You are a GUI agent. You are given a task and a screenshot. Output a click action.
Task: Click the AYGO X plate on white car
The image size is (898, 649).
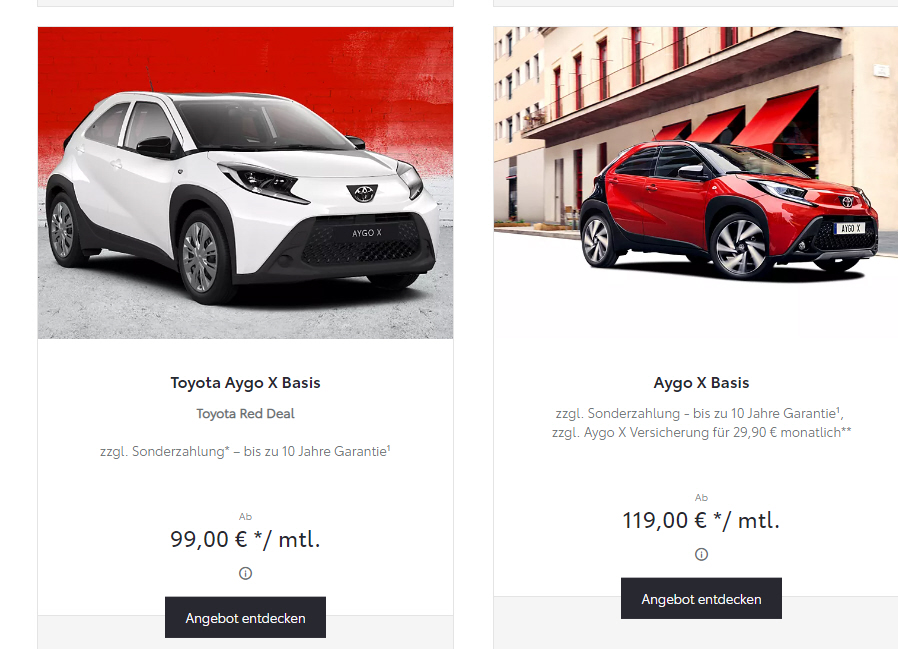coord(367,233)
